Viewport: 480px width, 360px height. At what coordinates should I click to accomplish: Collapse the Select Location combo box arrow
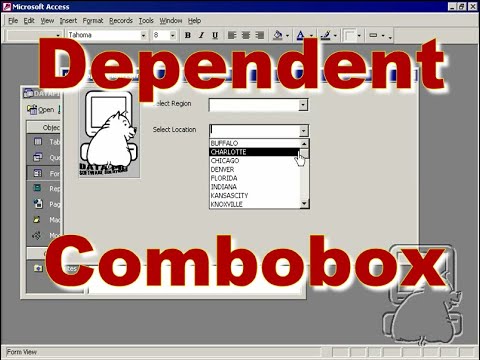click(x=303, y=131)
